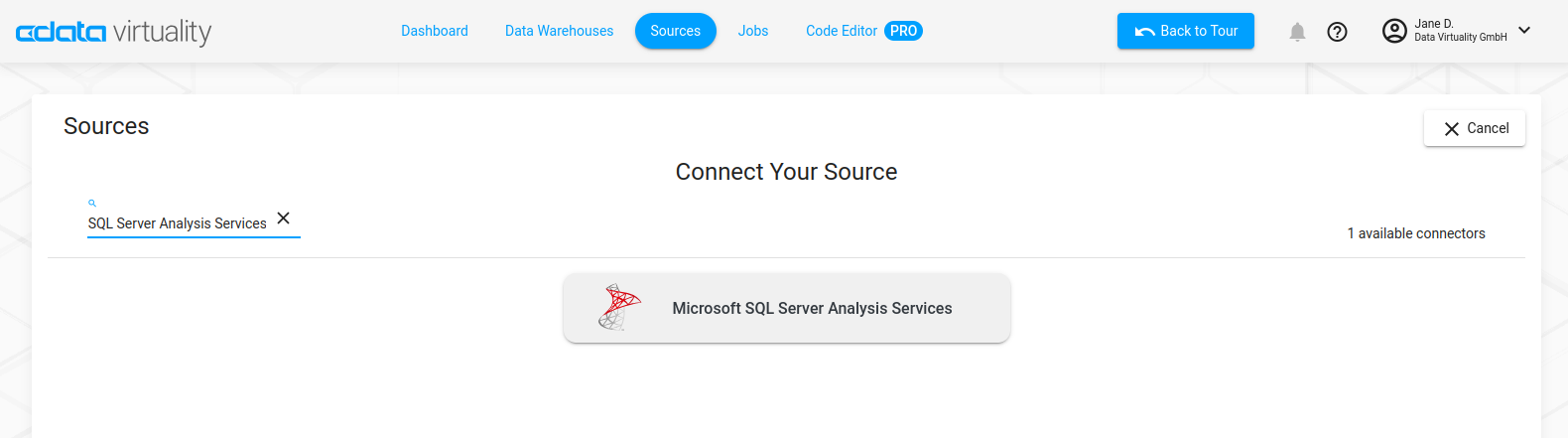Click the Connect Your Source heading
The height and width of the screenshot is (438, 1568).
[786, 172]
